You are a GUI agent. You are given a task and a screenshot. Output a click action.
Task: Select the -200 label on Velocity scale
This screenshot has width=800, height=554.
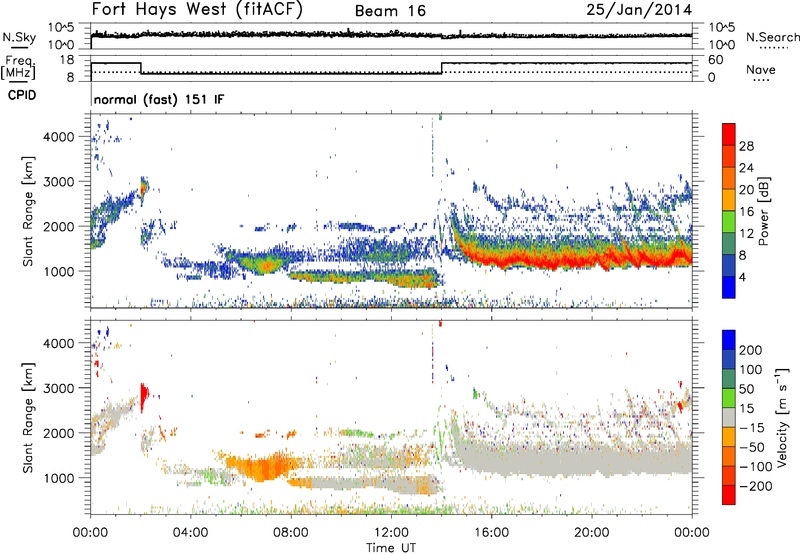pos(756,486)
